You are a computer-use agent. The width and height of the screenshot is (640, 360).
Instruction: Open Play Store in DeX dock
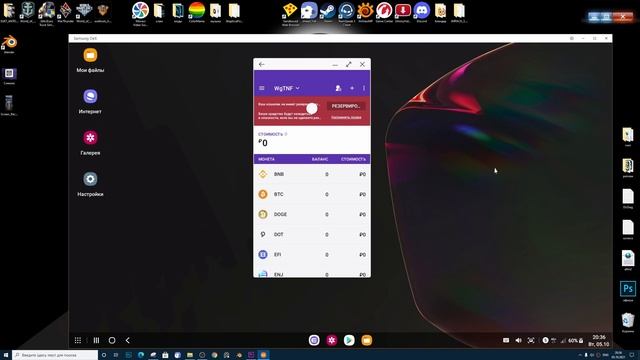[x=349, y=340]
